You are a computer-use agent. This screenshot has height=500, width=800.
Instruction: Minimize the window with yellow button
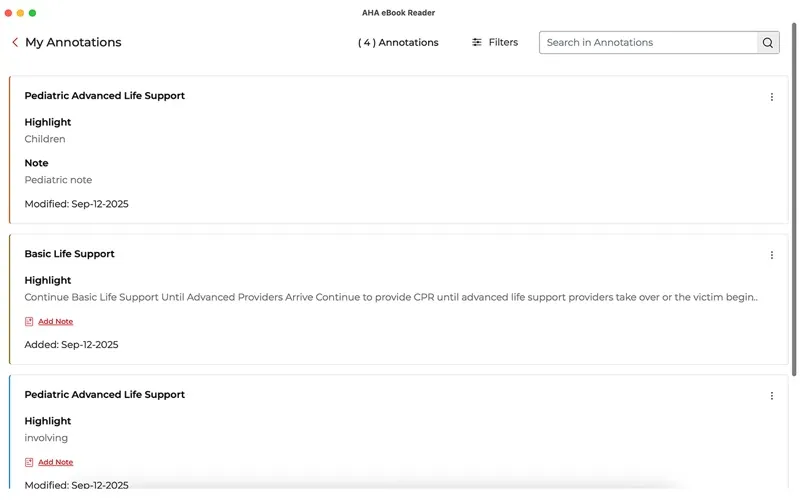(20, 13)
